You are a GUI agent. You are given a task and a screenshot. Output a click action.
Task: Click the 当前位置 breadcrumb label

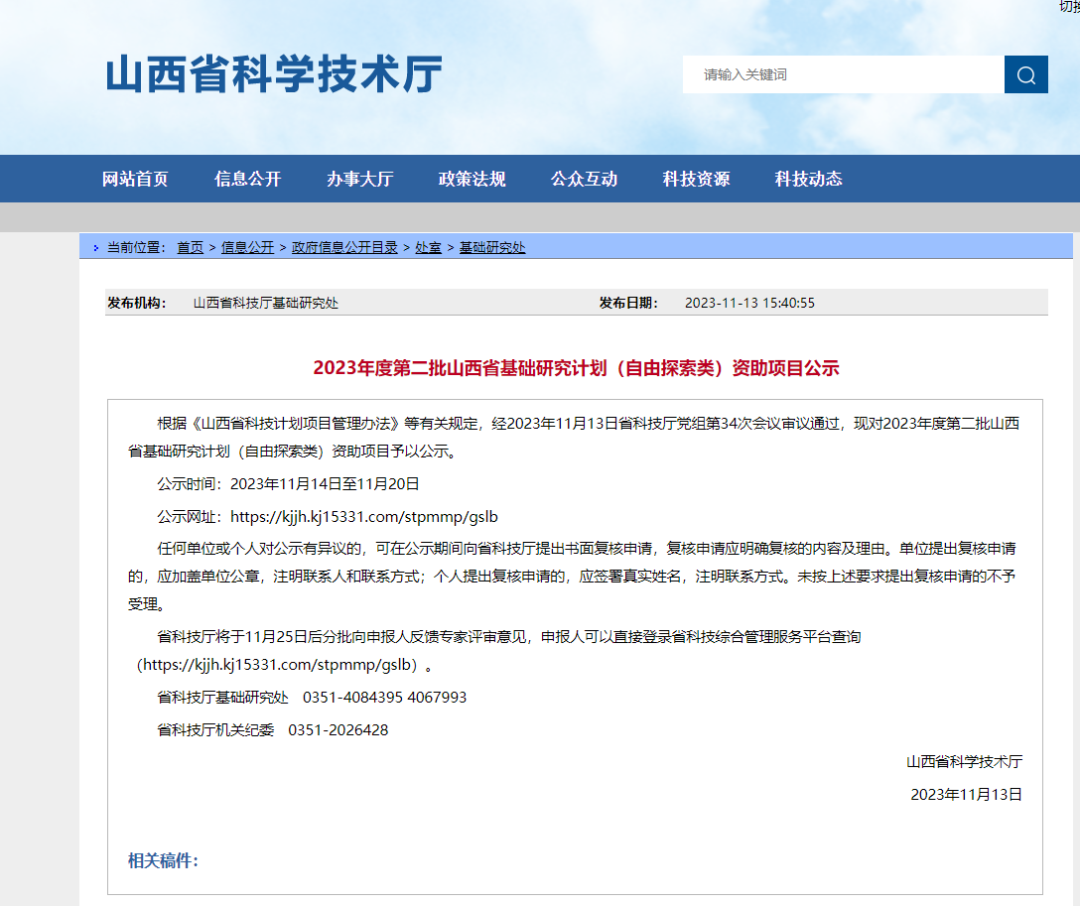tap(136, 247)
